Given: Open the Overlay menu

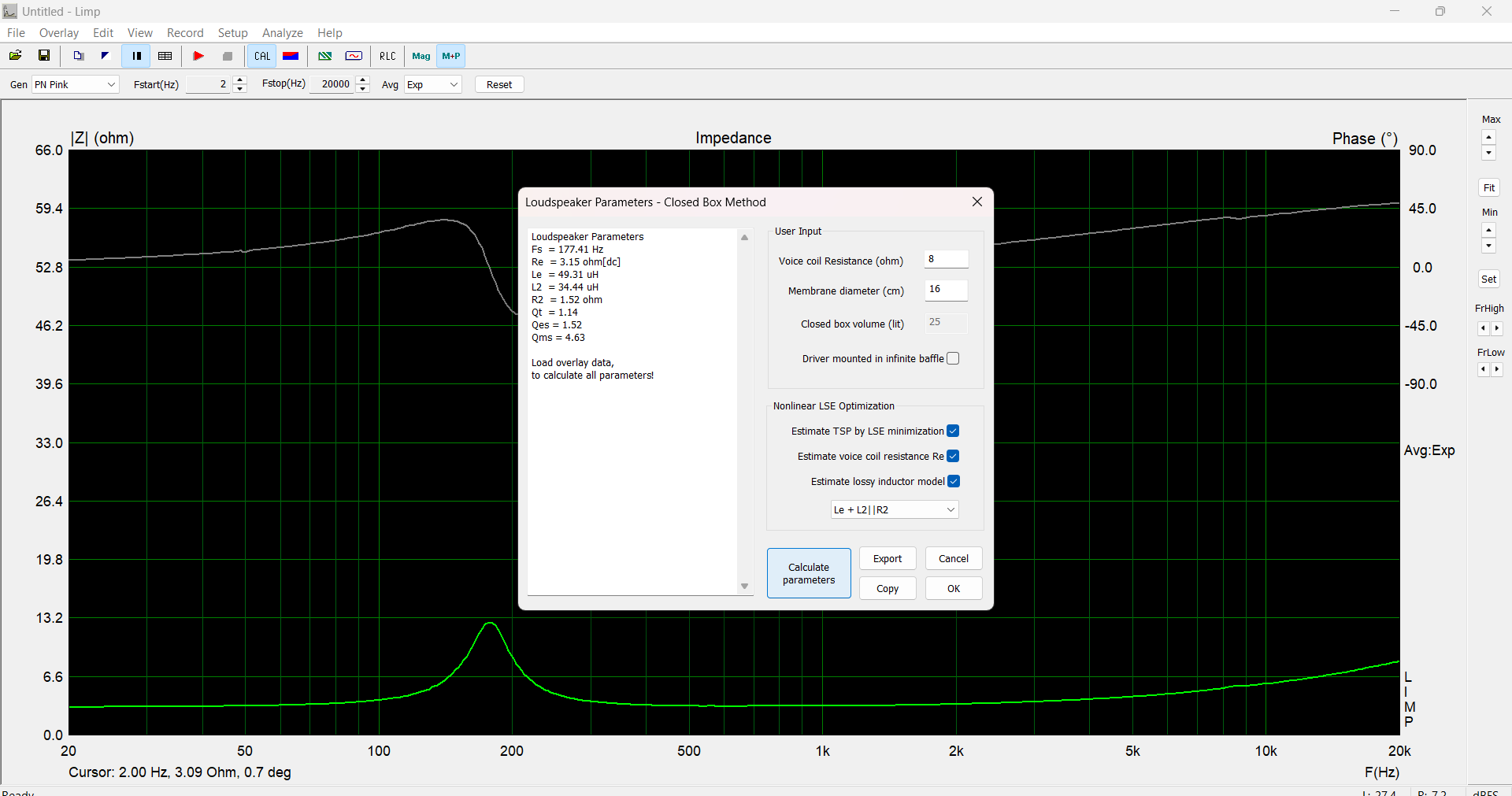Looking at the screenshot, I should tap(59, 33).
